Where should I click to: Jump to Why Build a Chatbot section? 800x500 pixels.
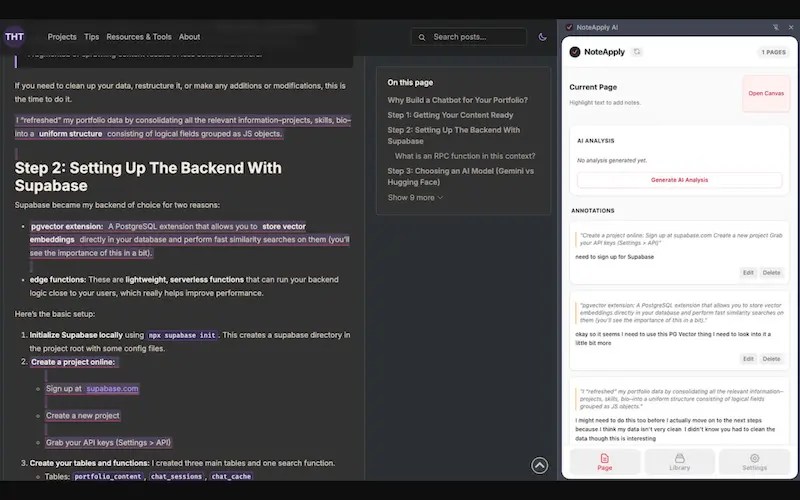pyautogui.click(x=457, y=100)
